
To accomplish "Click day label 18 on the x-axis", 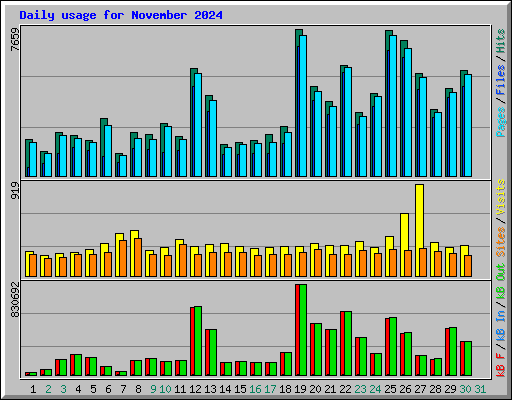I will click(x=285, y=389).
